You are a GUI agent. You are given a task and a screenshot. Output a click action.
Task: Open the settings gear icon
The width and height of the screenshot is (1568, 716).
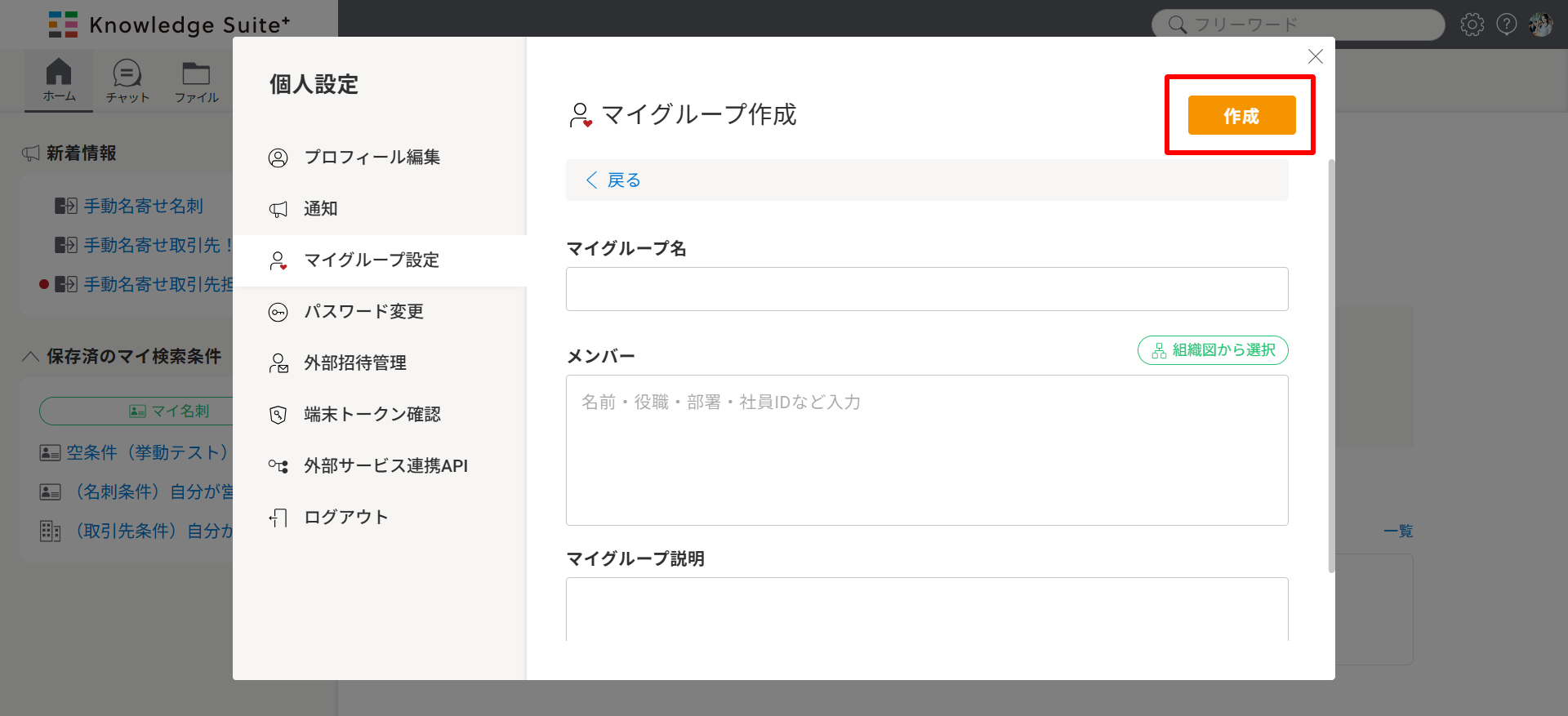[1472, 24]
